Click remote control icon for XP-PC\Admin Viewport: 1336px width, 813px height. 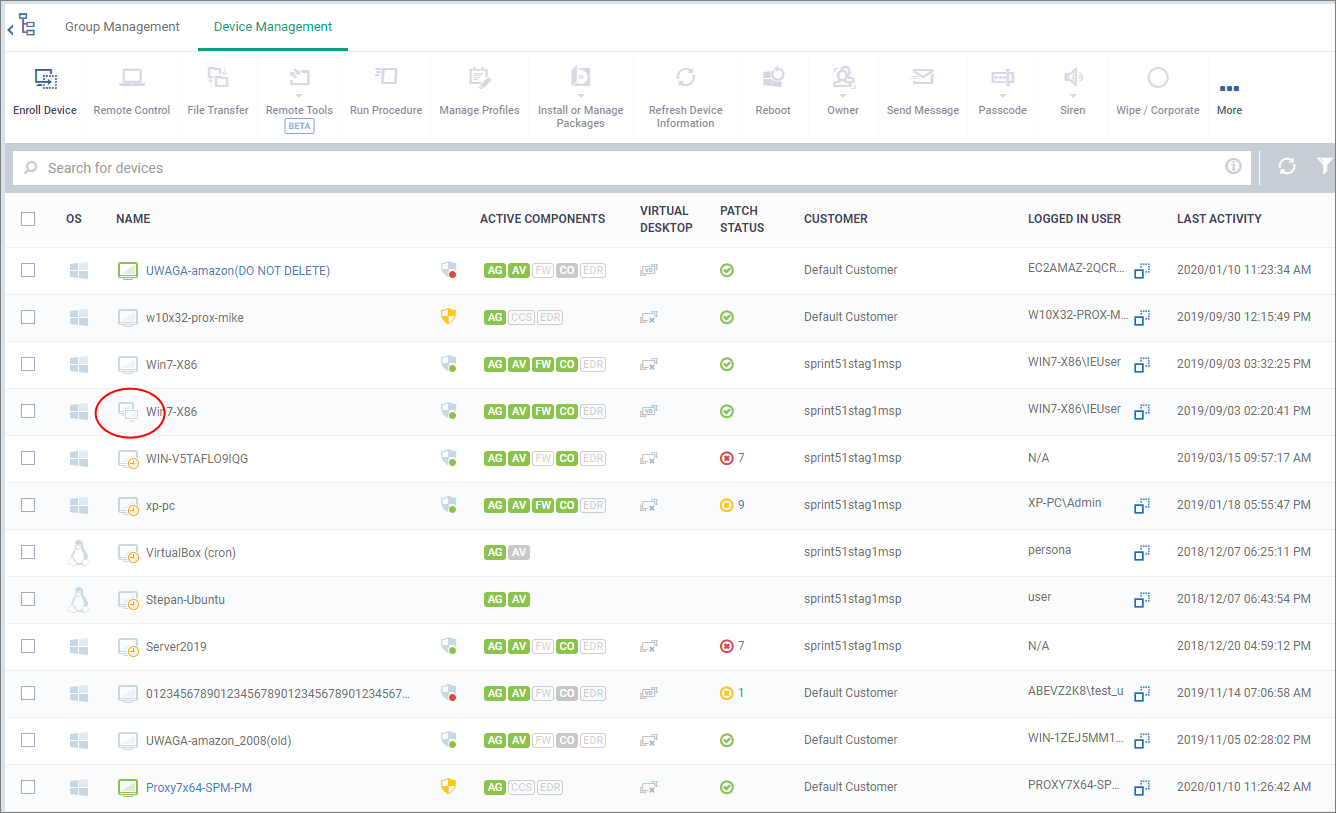click(x=1142, y=506)
